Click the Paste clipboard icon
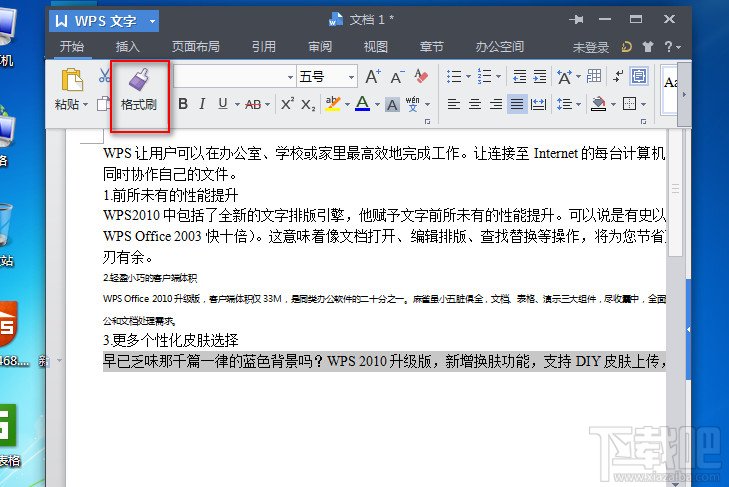 coord(72,79)
